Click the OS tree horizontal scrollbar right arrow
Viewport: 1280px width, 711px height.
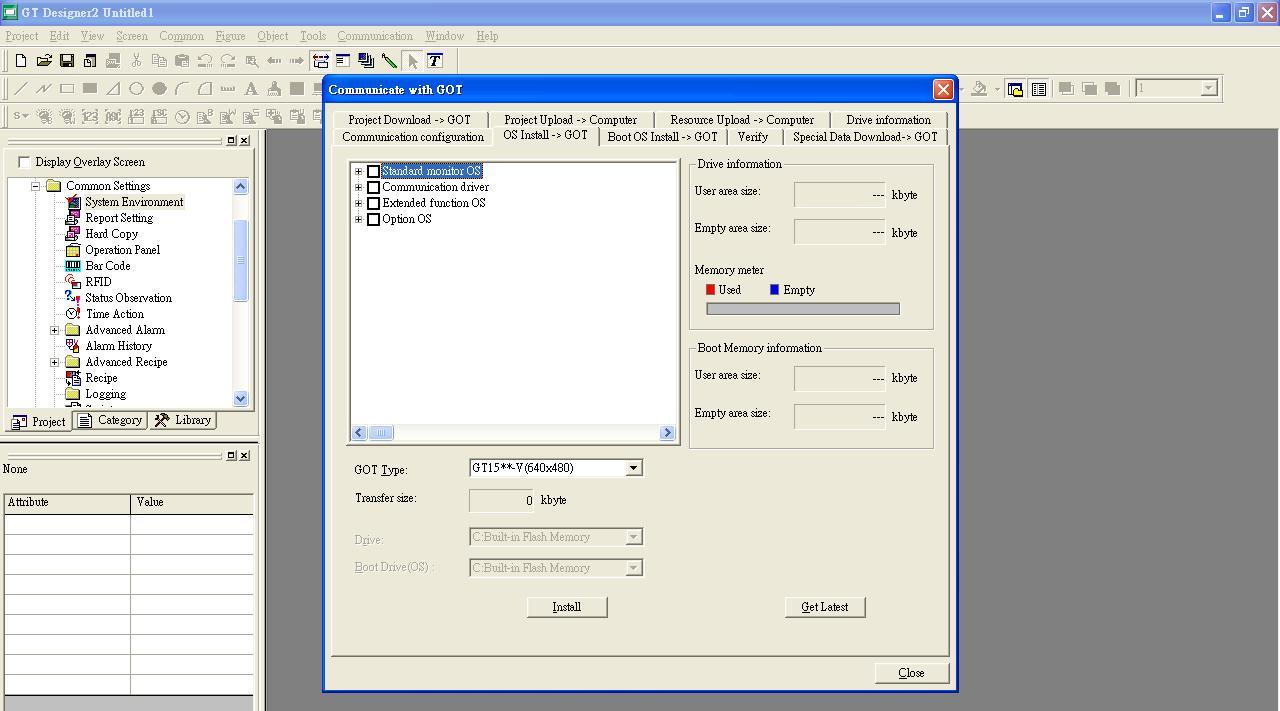coord(667,433)
